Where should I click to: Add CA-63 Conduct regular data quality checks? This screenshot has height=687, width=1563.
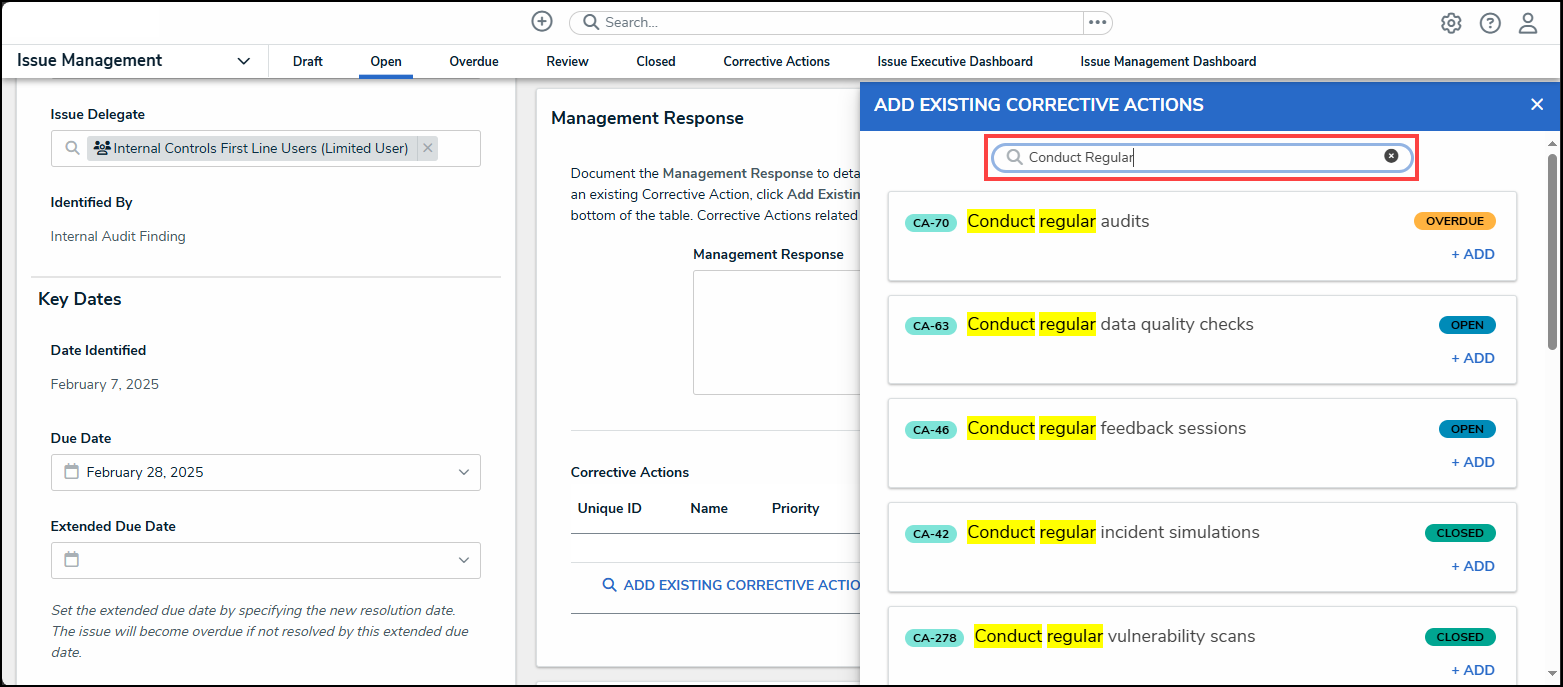pyautogui.click(x=1473, y=358)
